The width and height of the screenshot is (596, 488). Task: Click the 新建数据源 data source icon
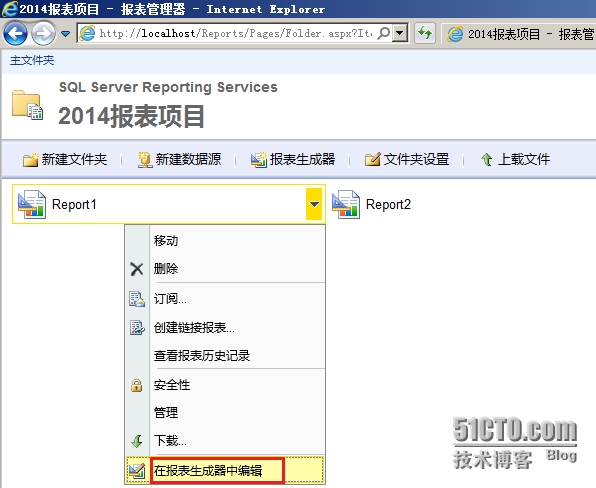coord(145,160)
